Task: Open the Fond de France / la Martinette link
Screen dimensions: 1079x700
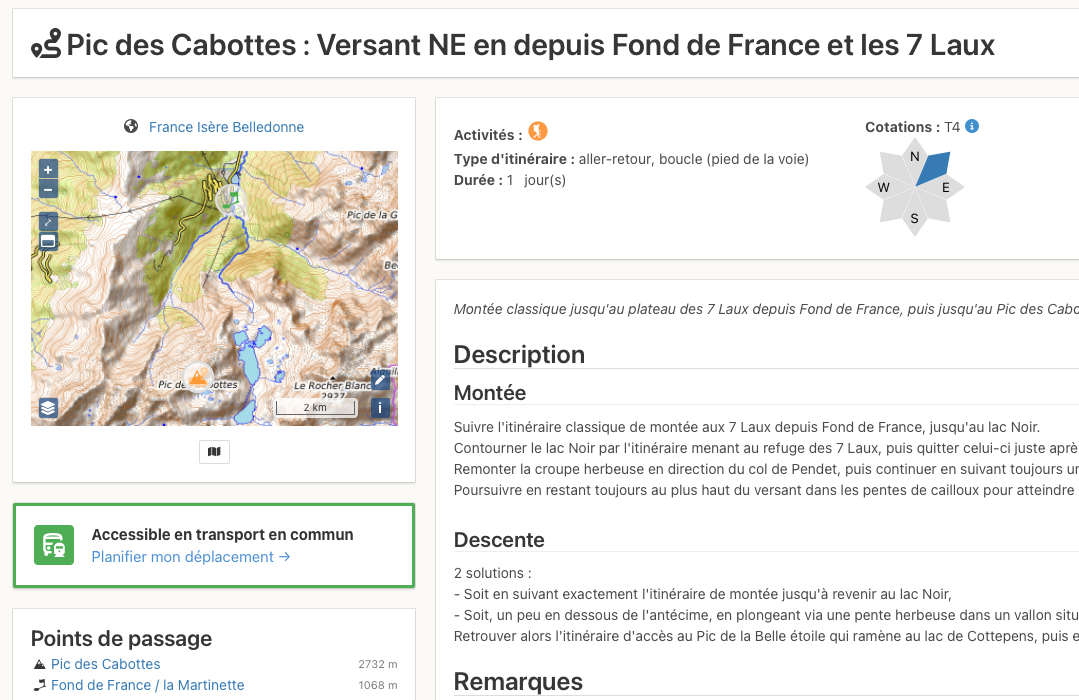Action: (x=147, y=685)
